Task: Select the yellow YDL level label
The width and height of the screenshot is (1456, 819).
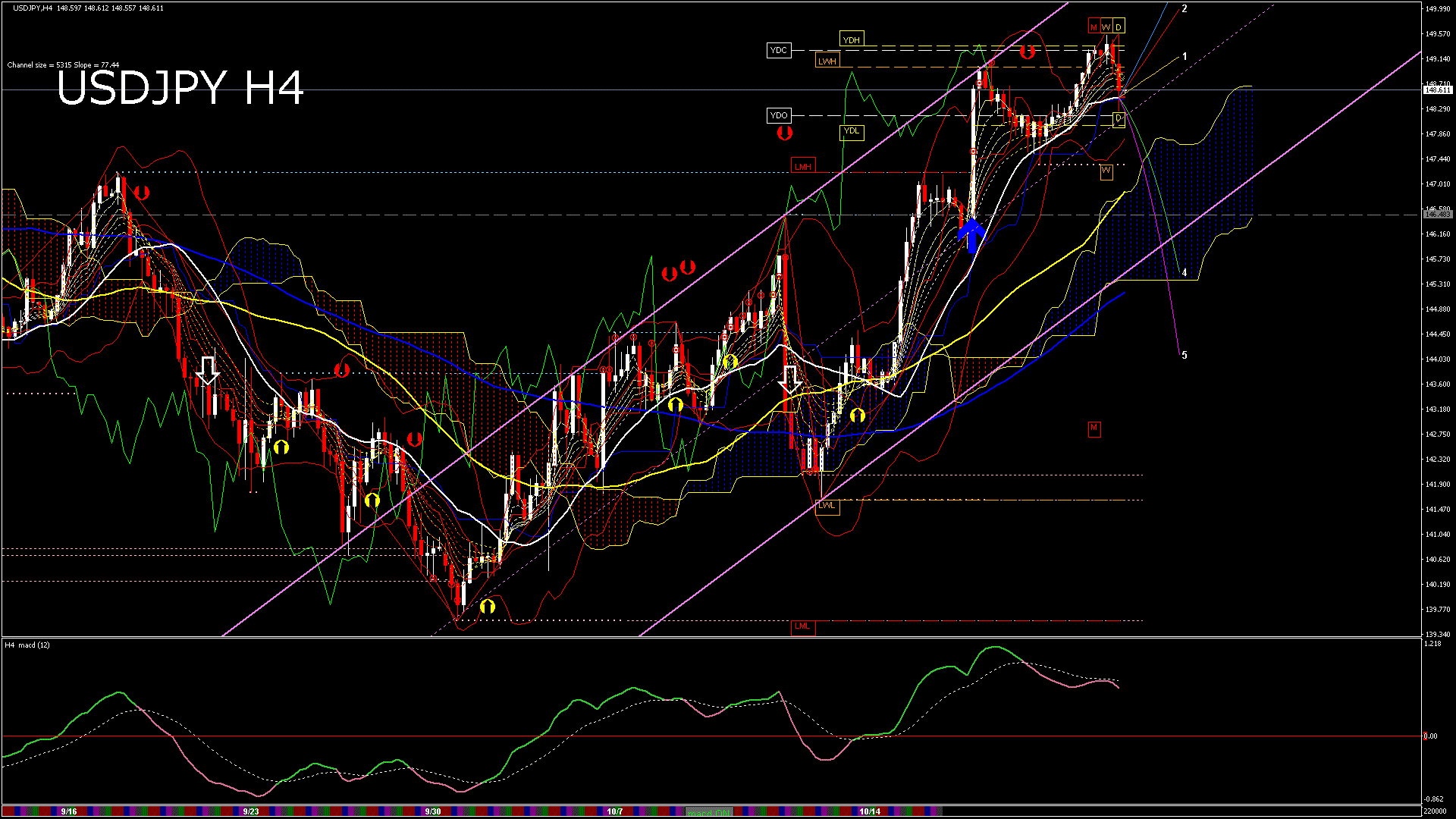Action: [x=852, y=131]
